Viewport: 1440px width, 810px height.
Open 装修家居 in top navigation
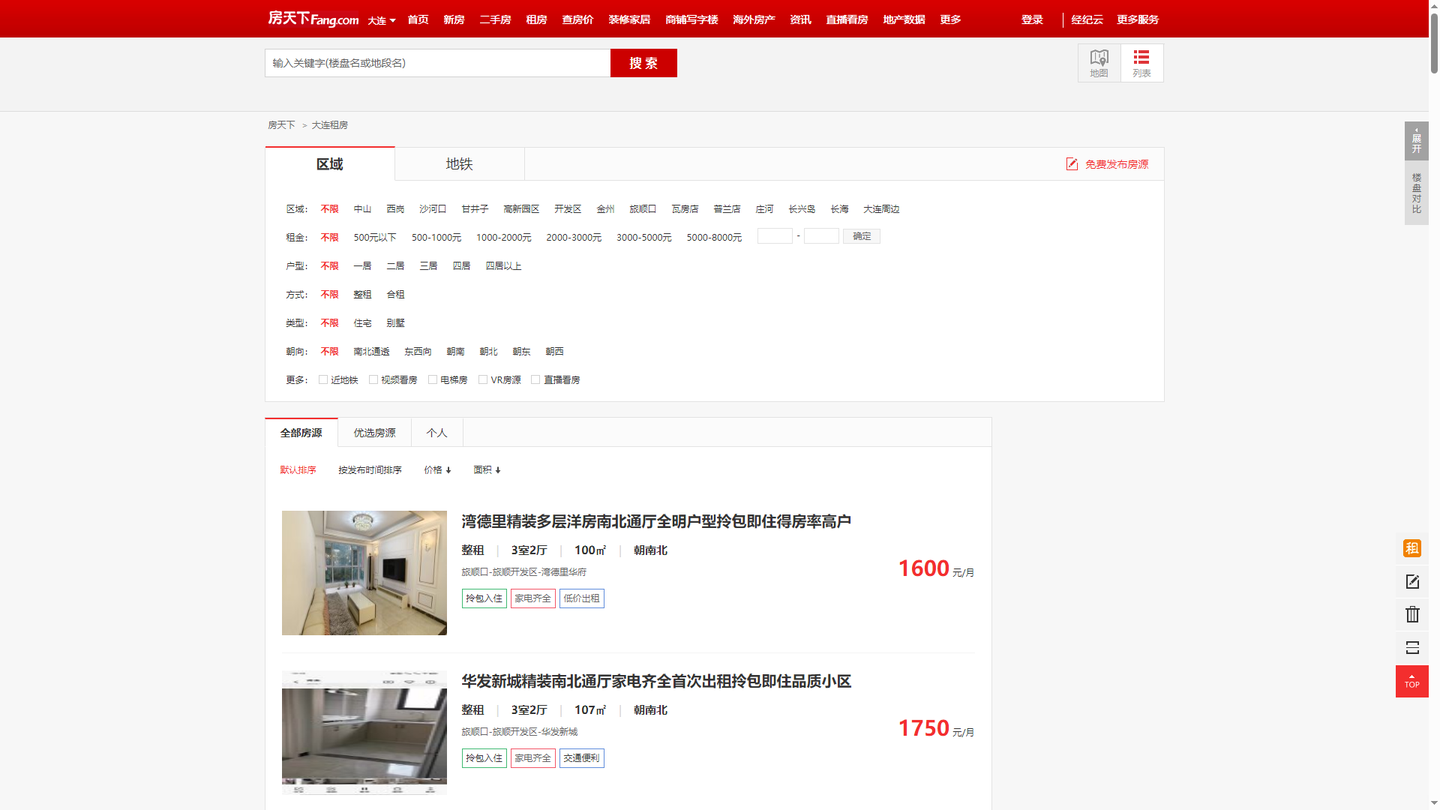629,19
